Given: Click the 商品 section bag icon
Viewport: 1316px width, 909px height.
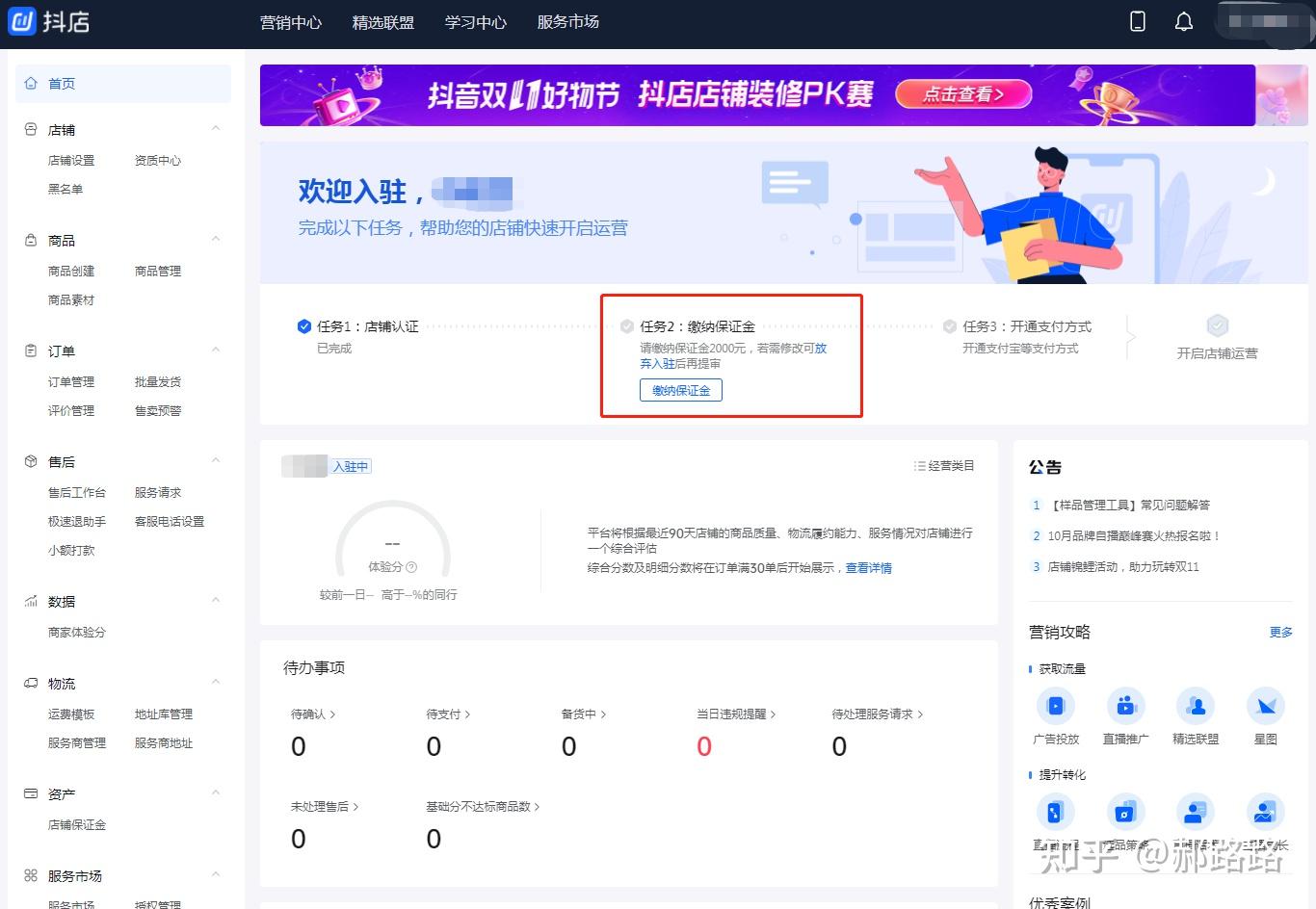Looking at the screenshot, I should click(31, 240).
